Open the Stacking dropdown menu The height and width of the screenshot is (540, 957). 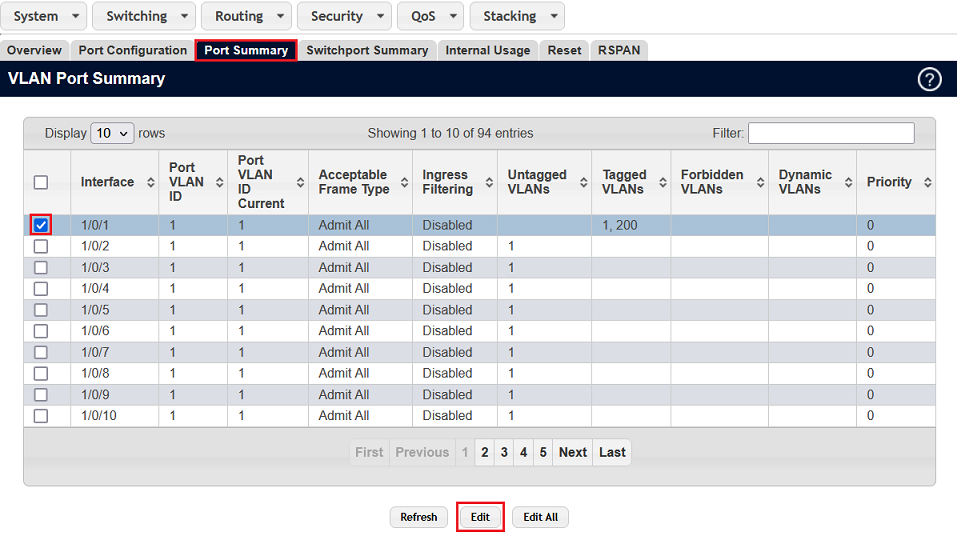coord(517,16)
